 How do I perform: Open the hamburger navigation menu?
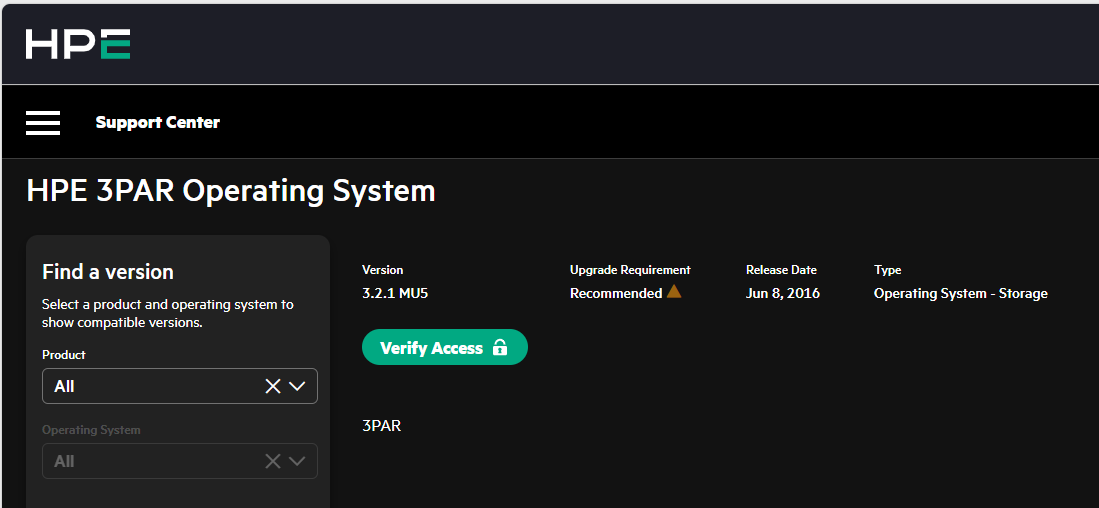[x=43, y=122]
